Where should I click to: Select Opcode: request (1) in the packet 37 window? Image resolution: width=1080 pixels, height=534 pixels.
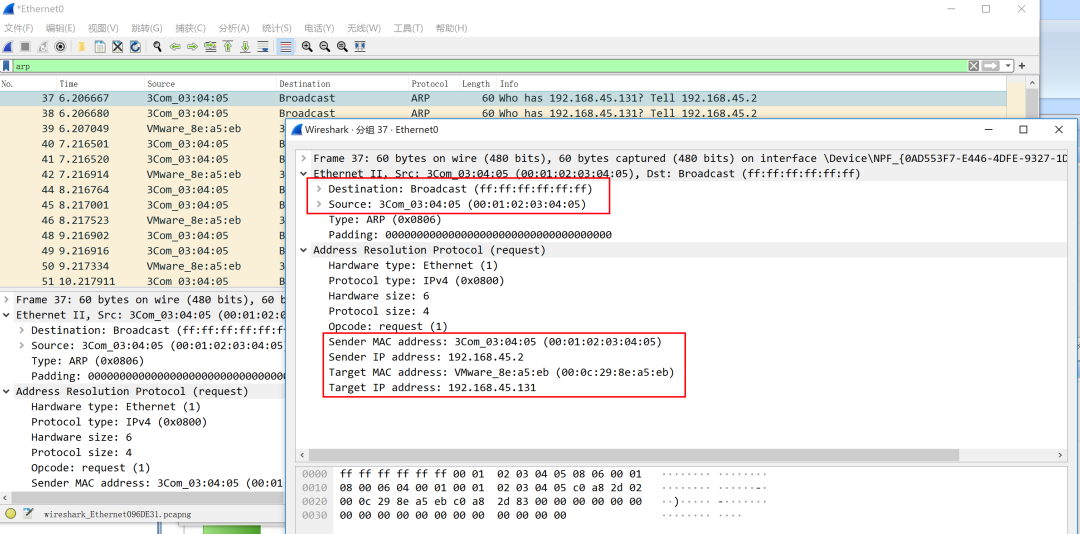point(388,326)
